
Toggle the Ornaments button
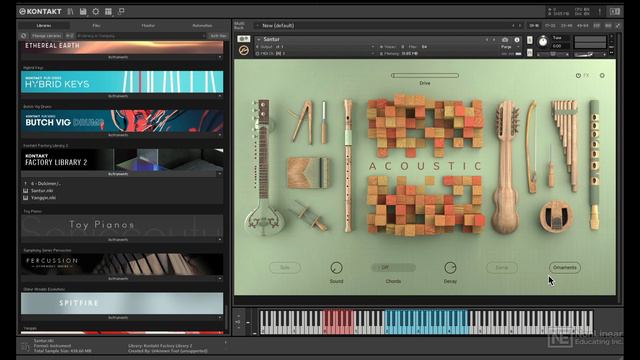(x=564, y=268)
